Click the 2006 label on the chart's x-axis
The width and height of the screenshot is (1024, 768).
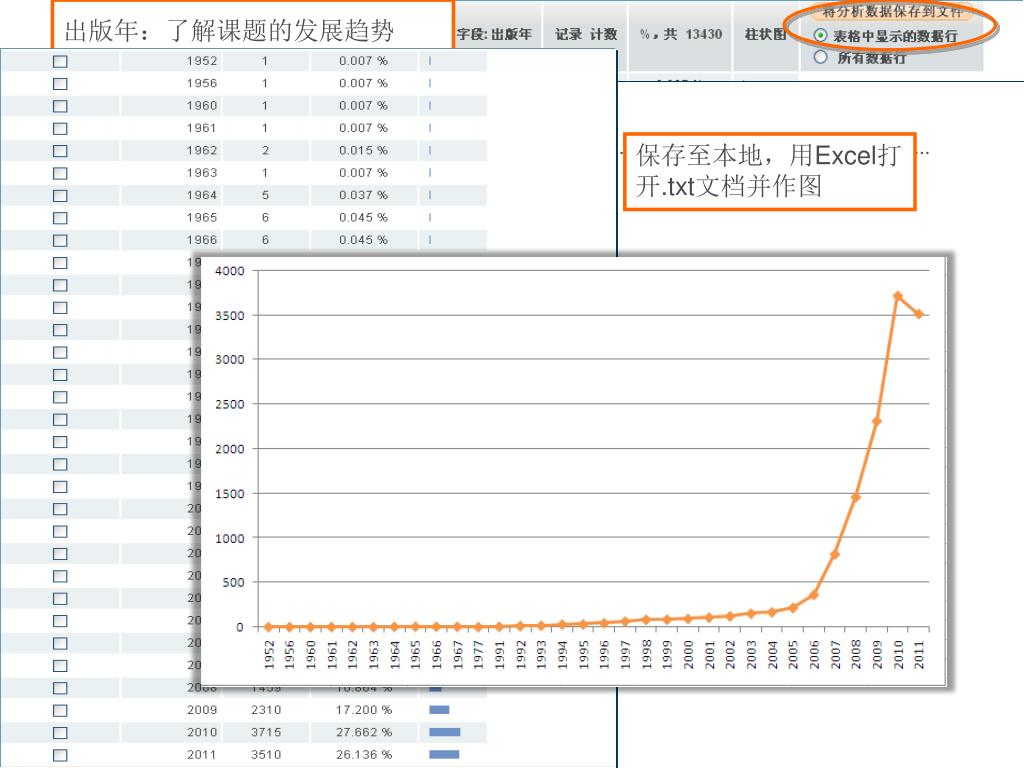pyautogui.click(x=814, y=654)
